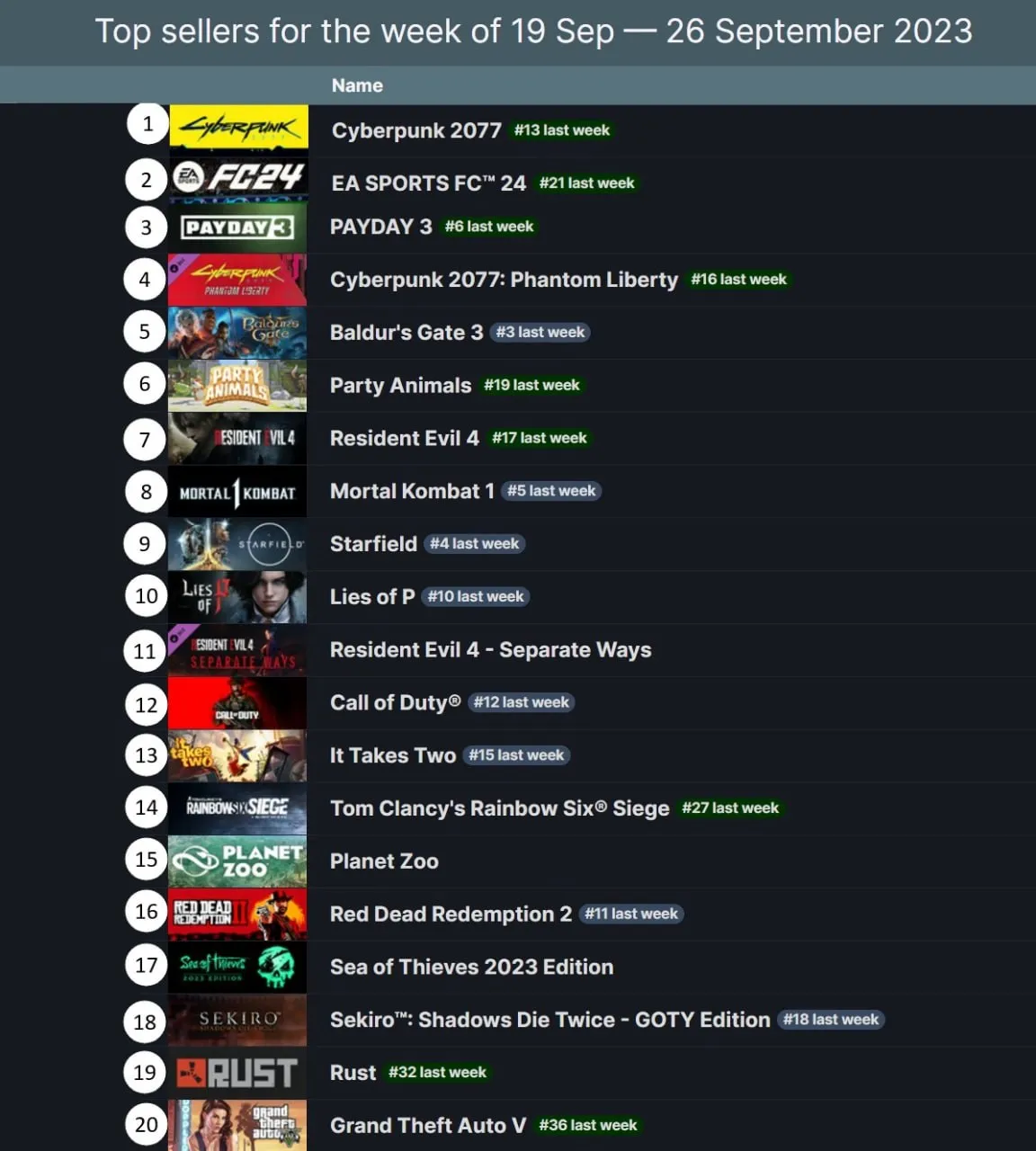Click the '#19 last week' badge
The width and height of the screenshot is (1036, 1151).
(531, 386)
